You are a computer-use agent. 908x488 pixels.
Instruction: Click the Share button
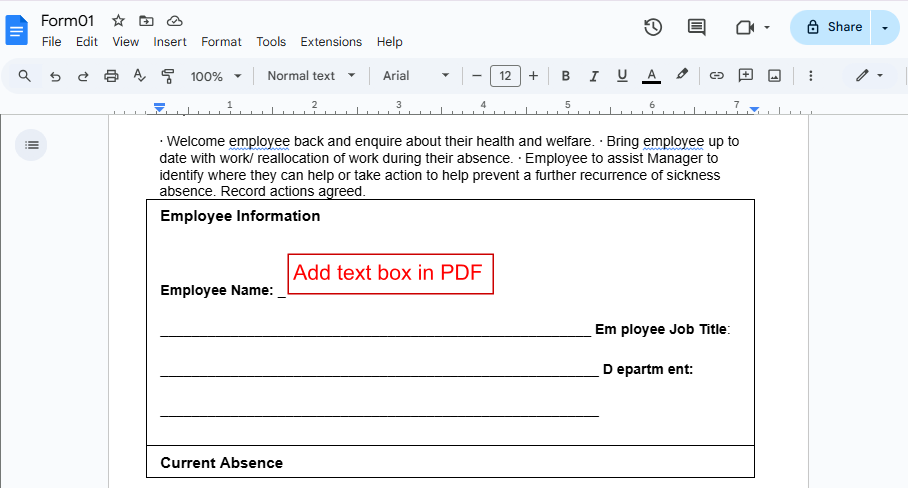pos(832,27)
